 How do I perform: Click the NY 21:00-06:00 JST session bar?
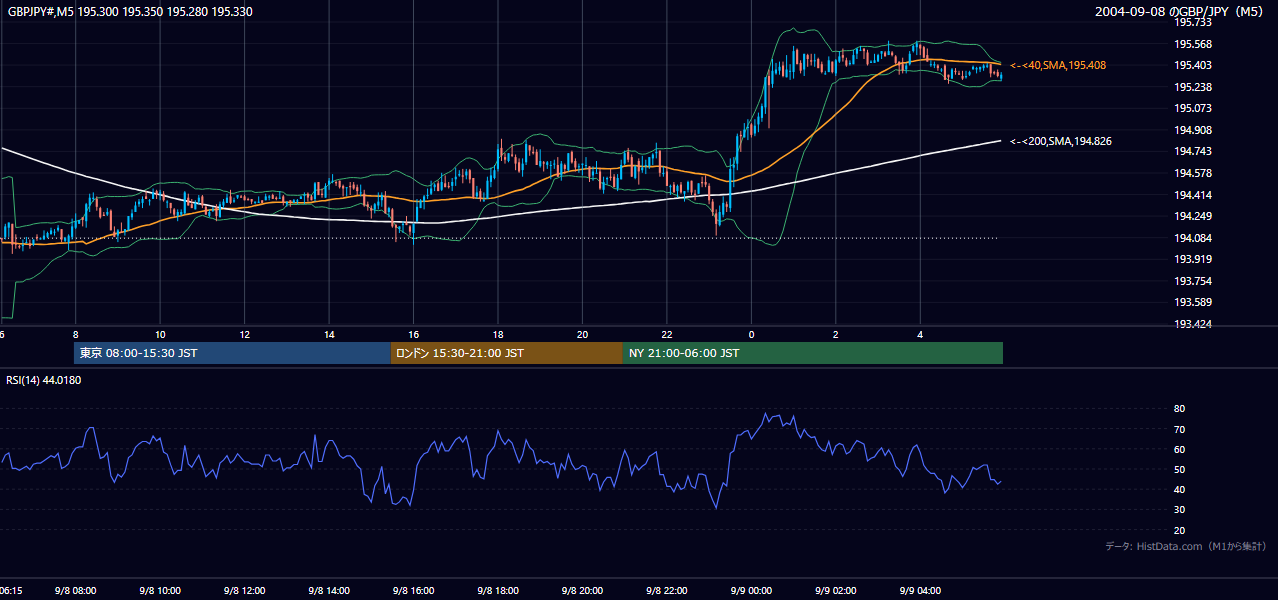point(813,353)
